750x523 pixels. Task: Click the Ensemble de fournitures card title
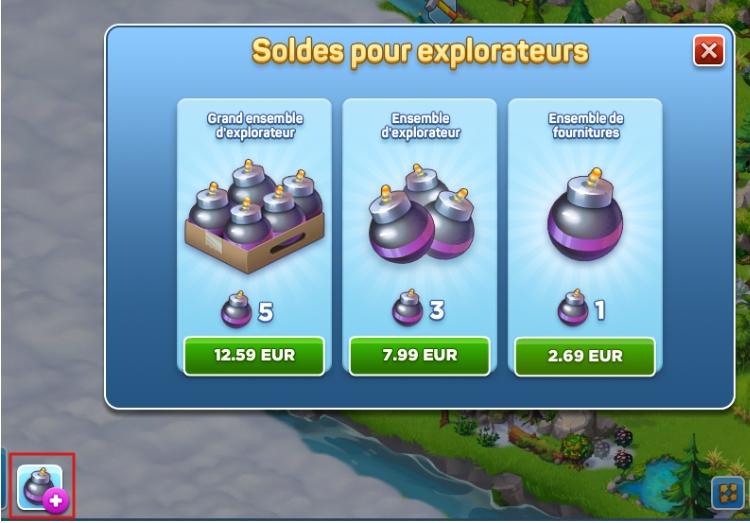(x=586, y=125)
